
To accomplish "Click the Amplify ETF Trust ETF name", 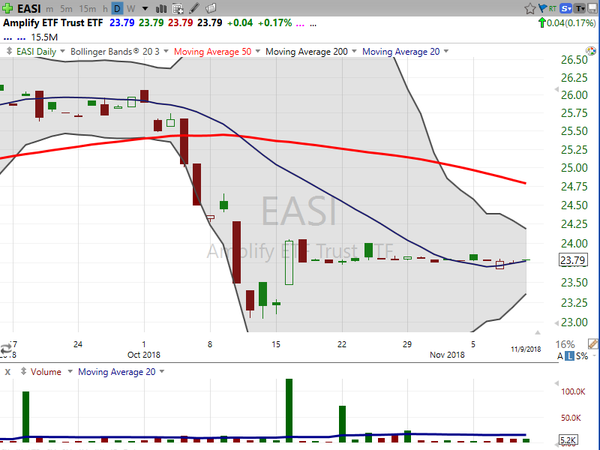I will (x=53, y=23).
